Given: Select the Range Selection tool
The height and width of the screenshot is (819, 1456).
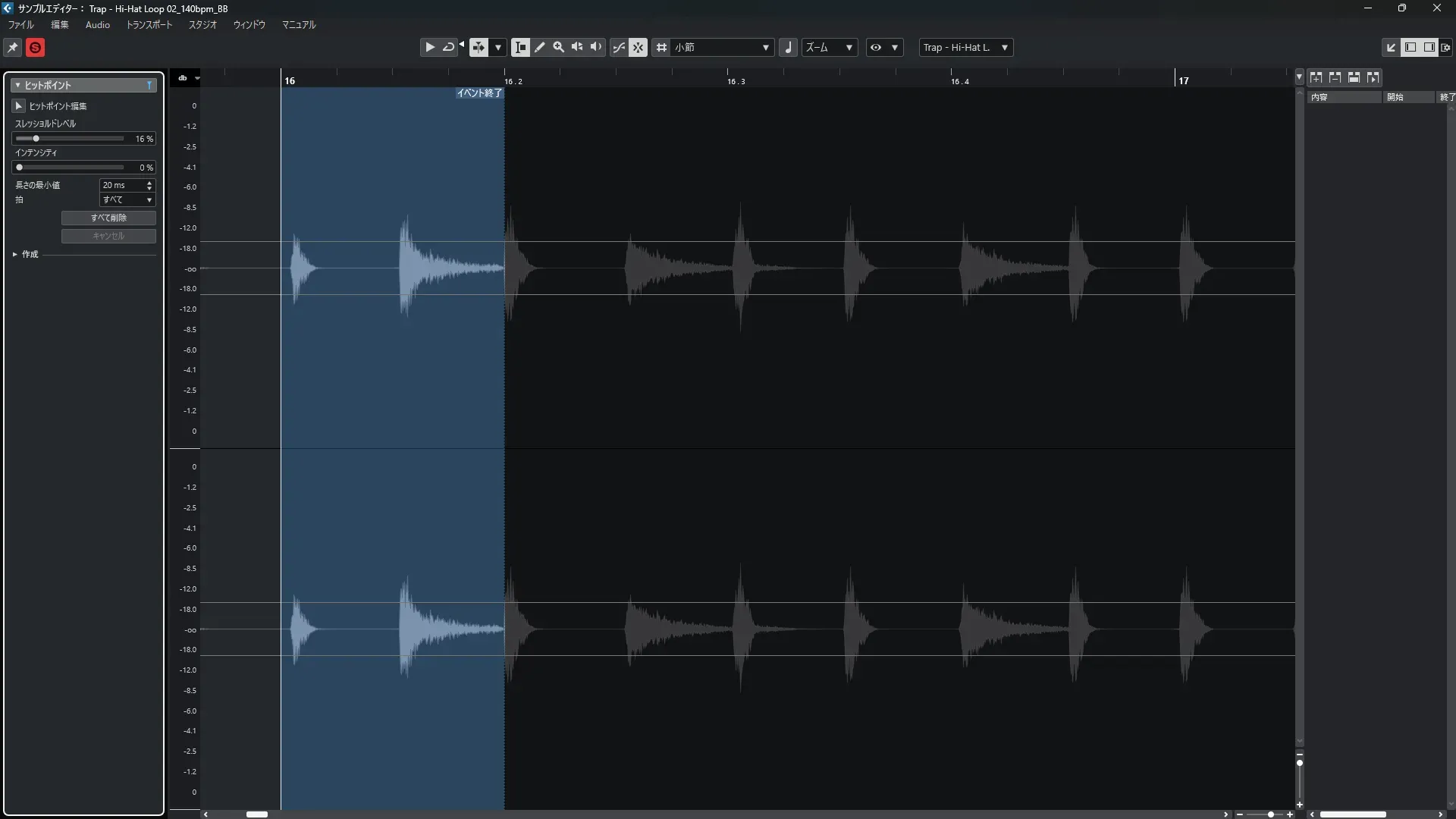Looking at the screenshot, I should tap(520, 47).
